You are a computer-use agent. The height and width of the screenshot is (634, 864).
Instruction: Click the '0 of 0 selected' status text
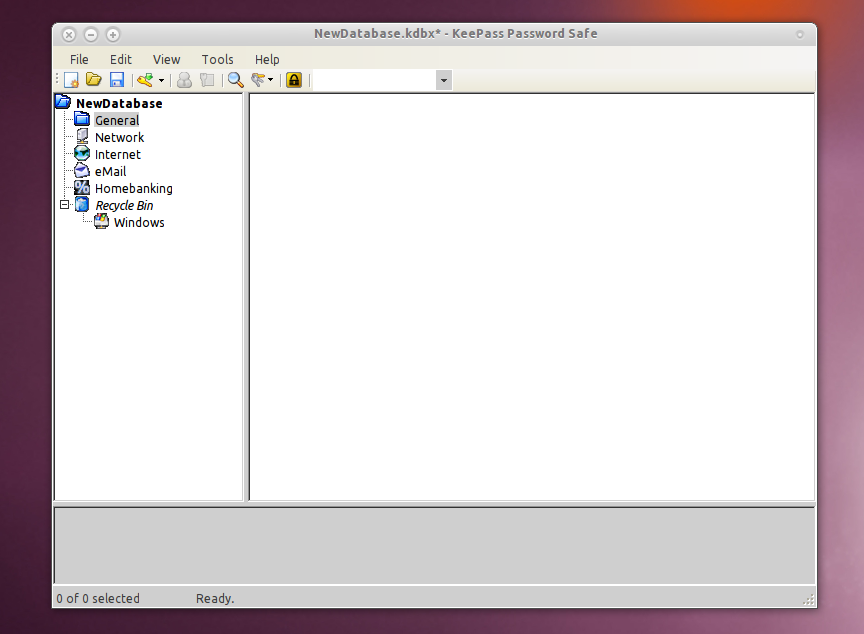click(98, 599)
